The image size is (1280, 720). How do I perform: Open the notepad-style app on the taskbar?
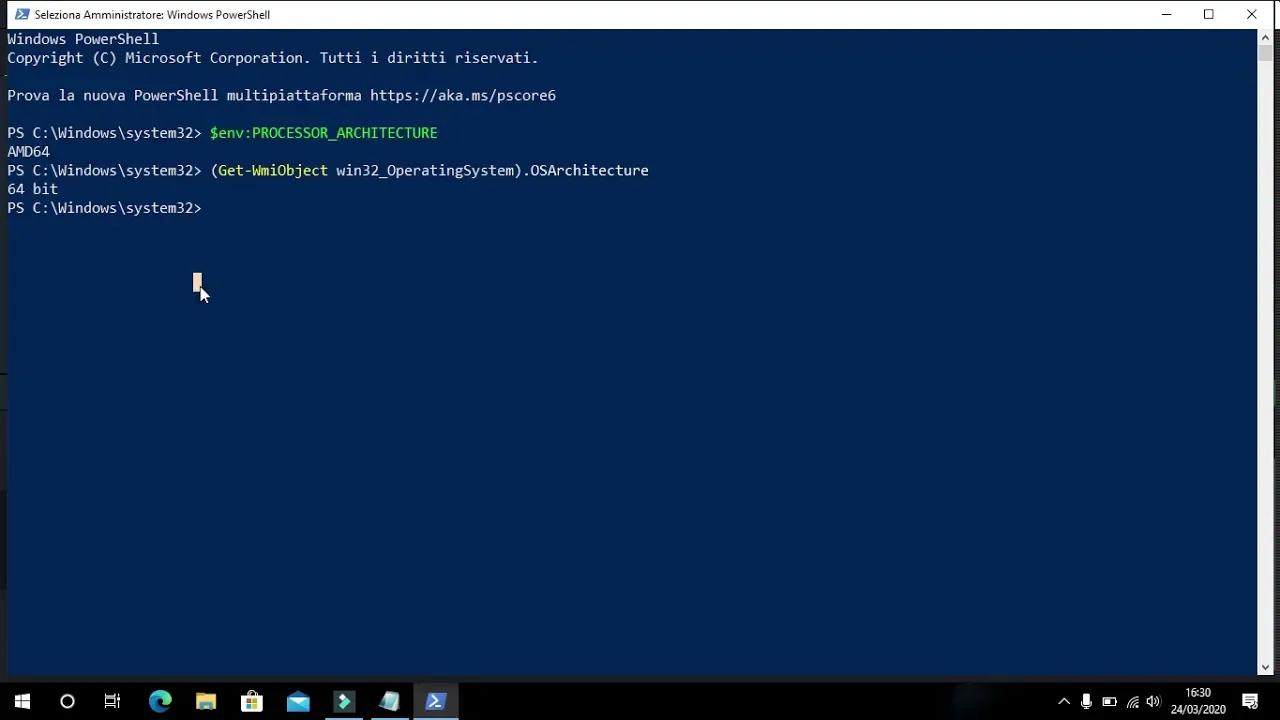click(x=389, y=700)
